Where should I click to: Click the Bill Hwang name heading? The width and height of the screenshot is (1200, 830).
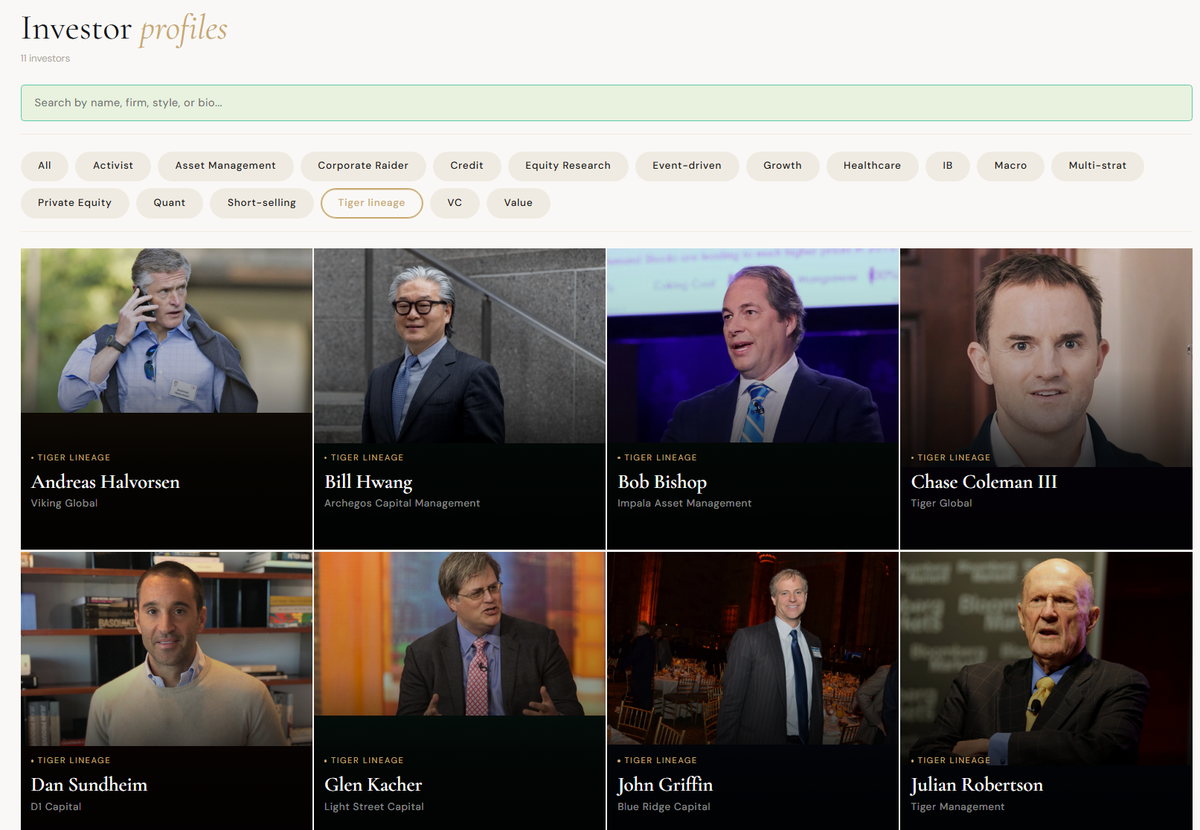(368, 482)
